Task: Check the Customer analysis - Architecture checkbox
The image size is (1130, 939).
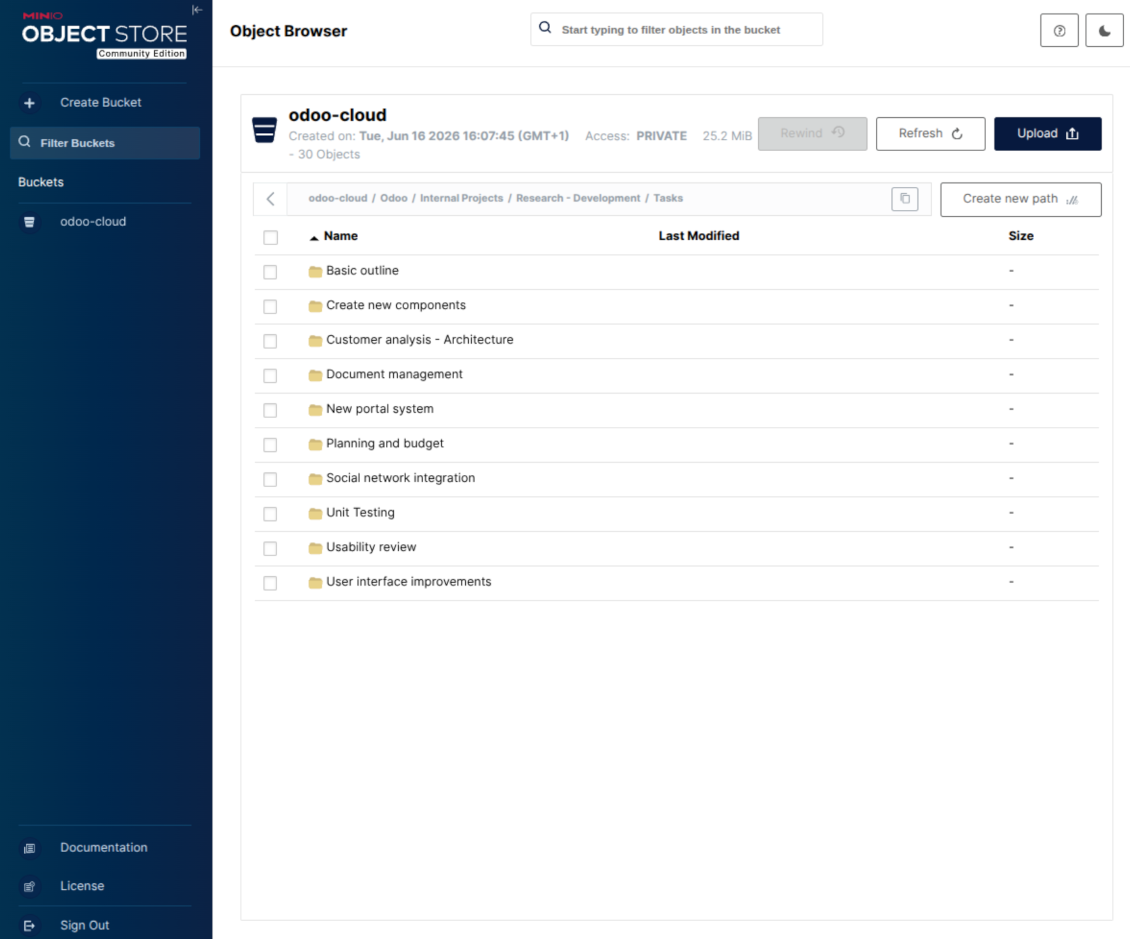Action: [x=270, y=342]
